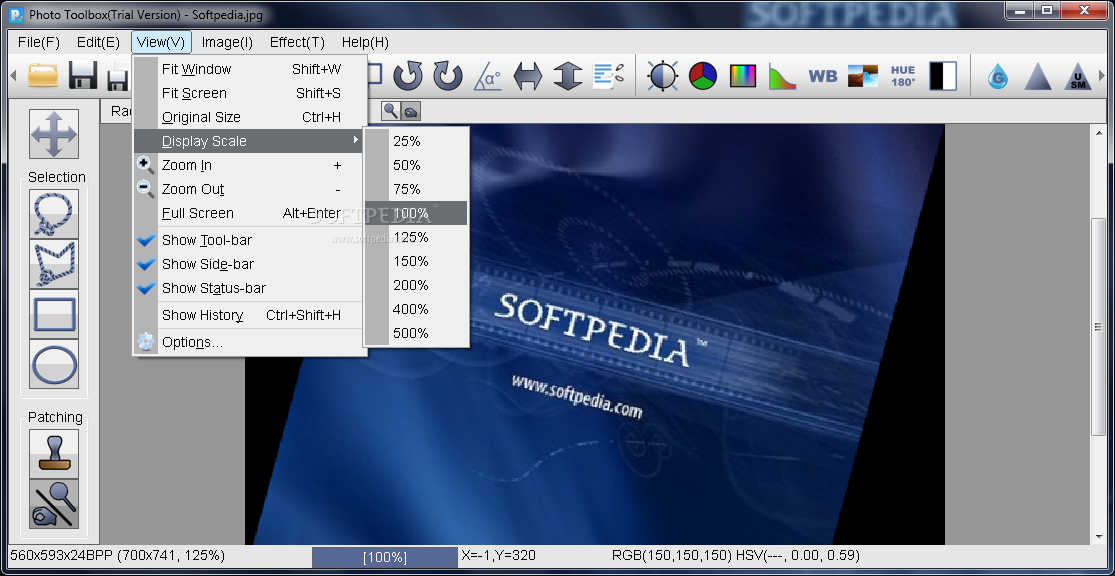Select the polygon rope selection tool
Viewport: 1115px width, 576px height.
(54, 264)
